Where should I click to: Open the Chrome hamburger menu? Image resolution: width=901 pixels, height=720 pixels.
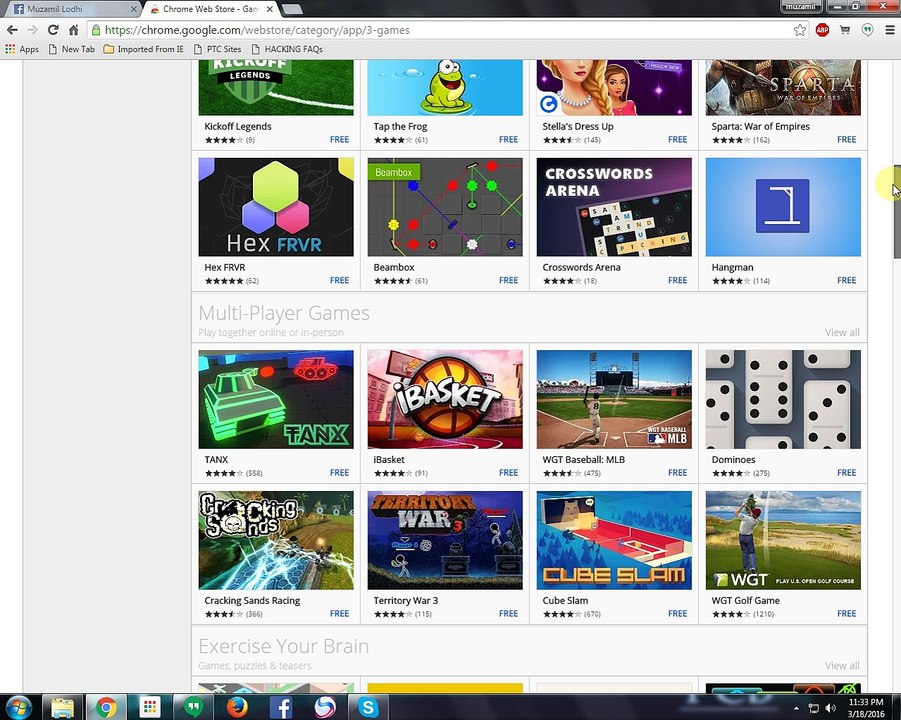pyautogui.click(x=890, y=30)
